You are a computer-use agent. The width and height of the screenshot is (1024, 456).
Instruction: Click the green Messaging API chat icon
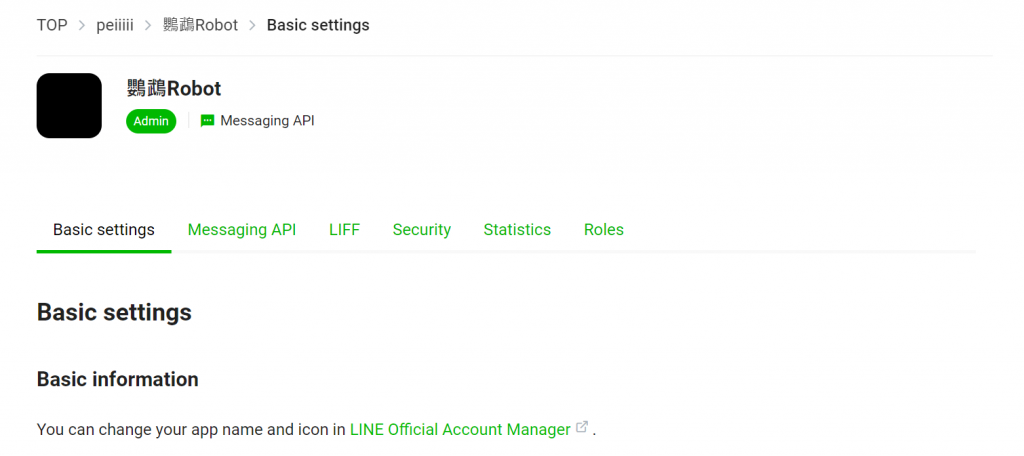click(208, 121)
